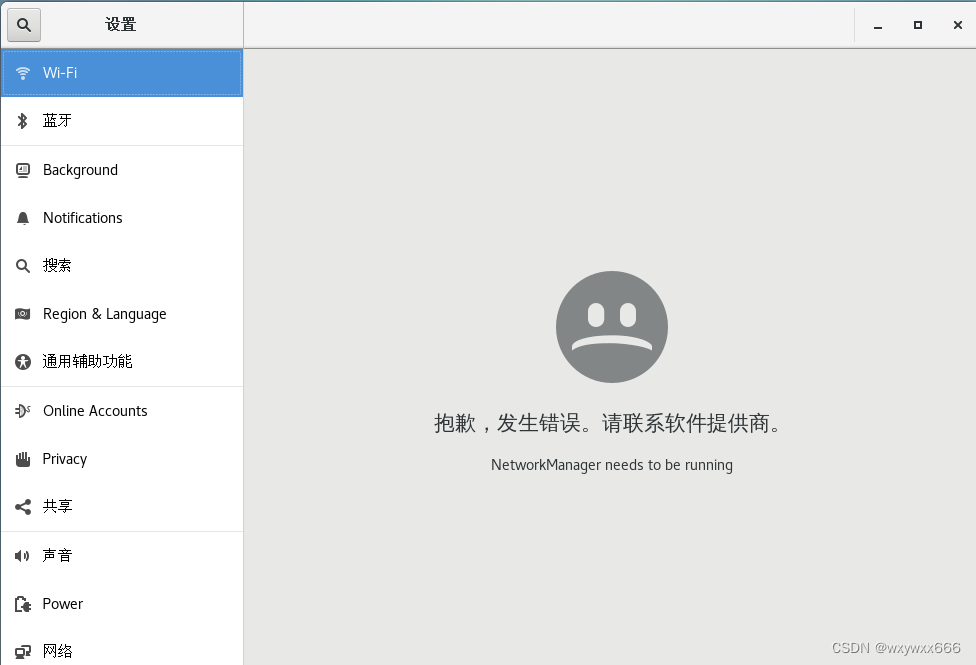
Task: Click the Notifications bell icon
Action: click(23, 218)
